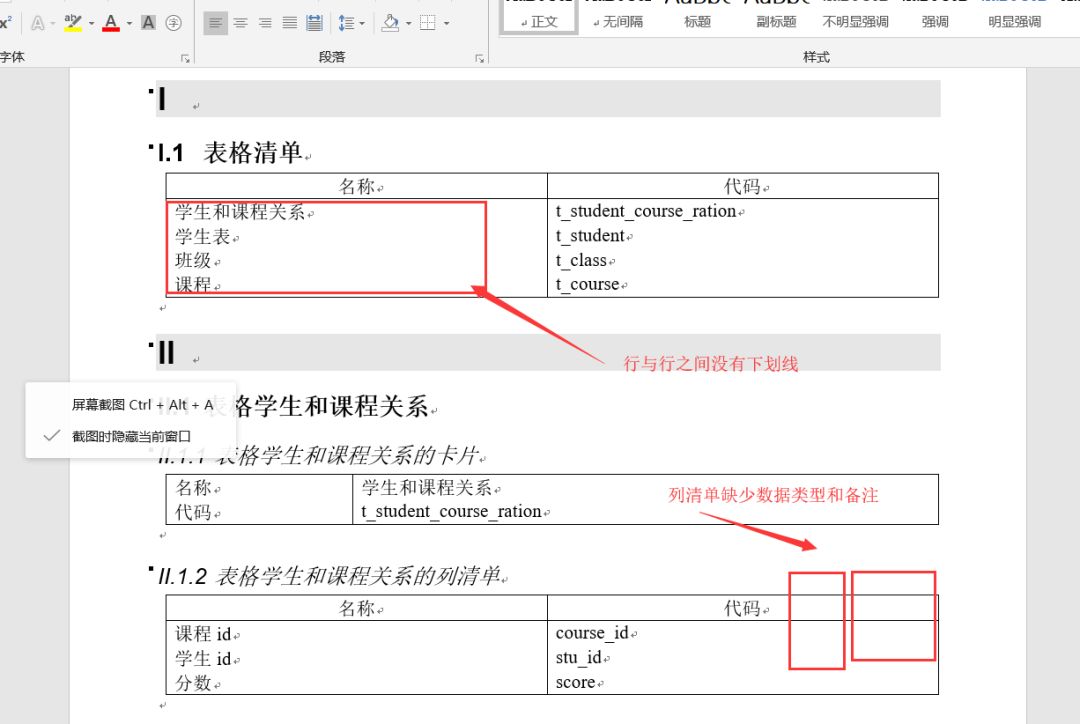Click the 学生 id cell
The width and height of the screenshot is (1080, 724).
[x=203, y=659]
